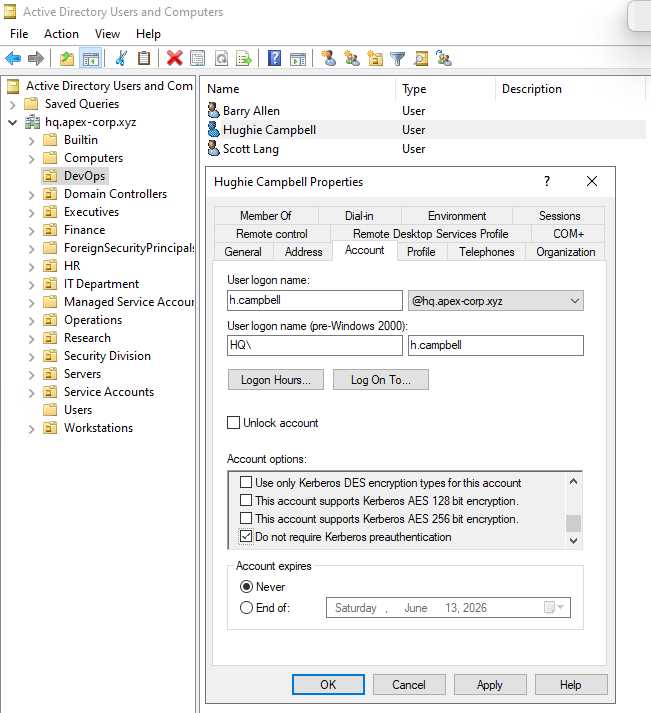Click the Copy clipboard toolbar icon
The image size is (651, 713).
point(144,58)
